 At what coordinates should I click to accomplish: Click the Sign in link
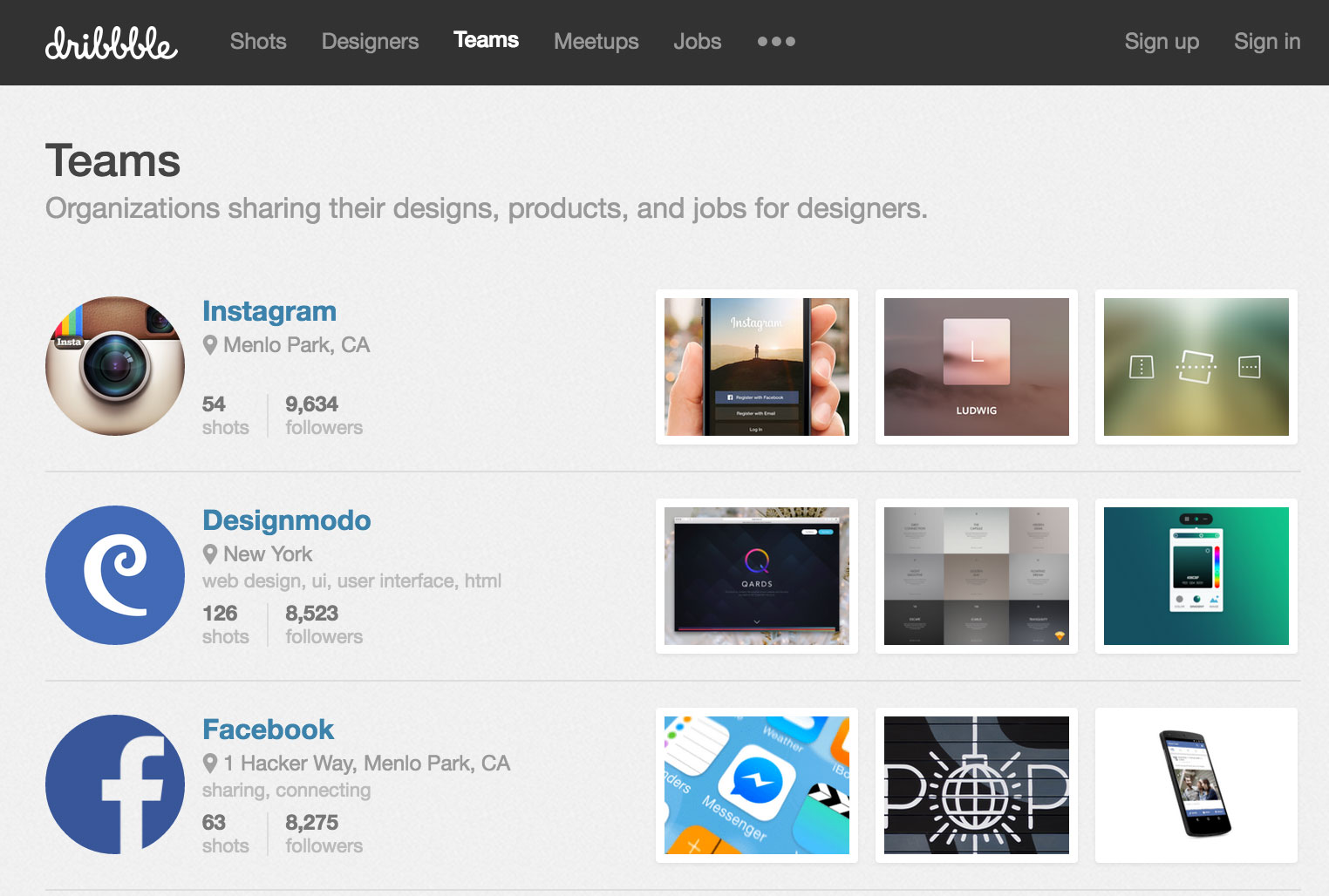[1267, 41]
